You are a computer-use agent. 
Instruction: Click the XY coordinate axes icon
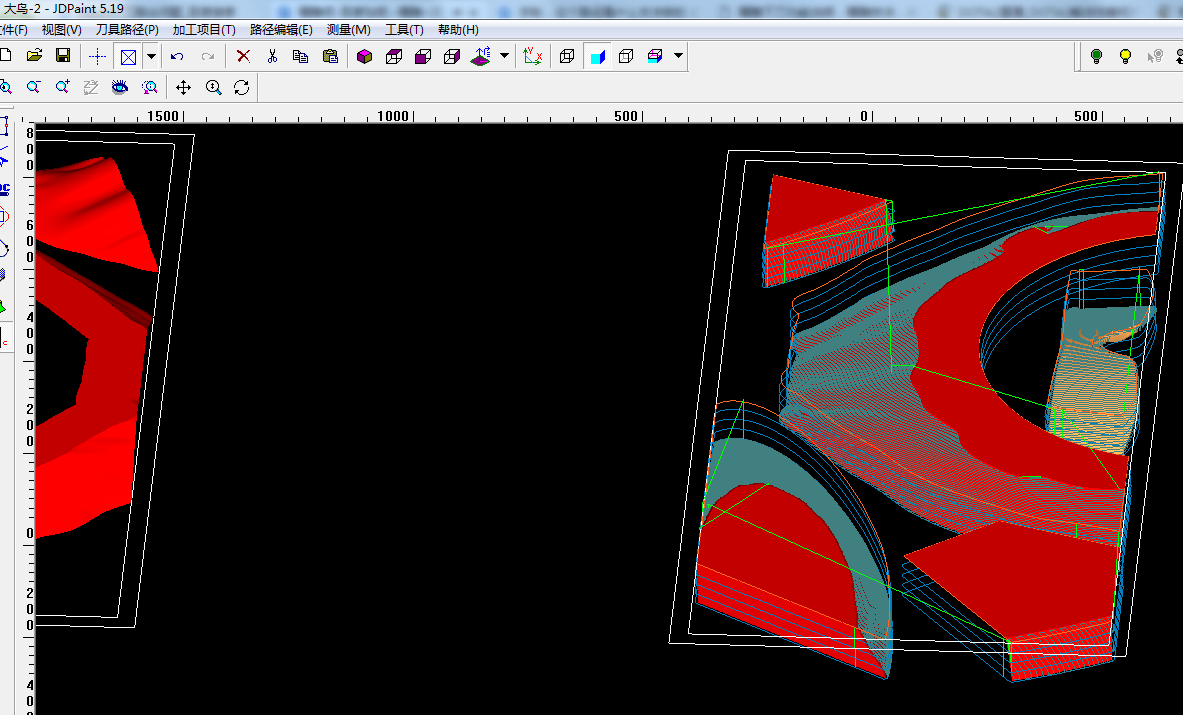point(533,57)
